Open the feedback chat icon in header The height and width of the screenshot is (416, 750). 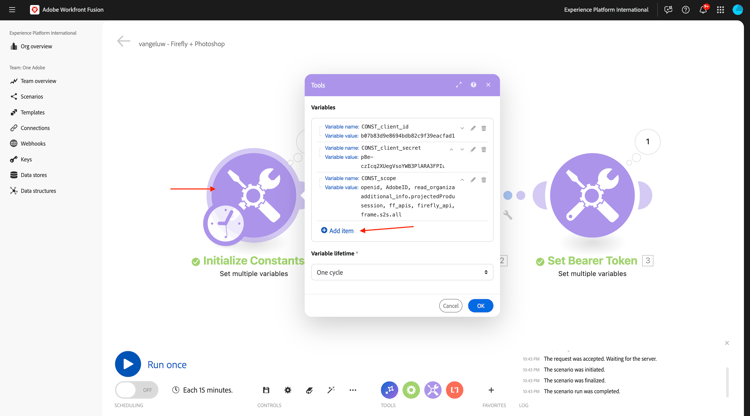(x=668, y=10)
